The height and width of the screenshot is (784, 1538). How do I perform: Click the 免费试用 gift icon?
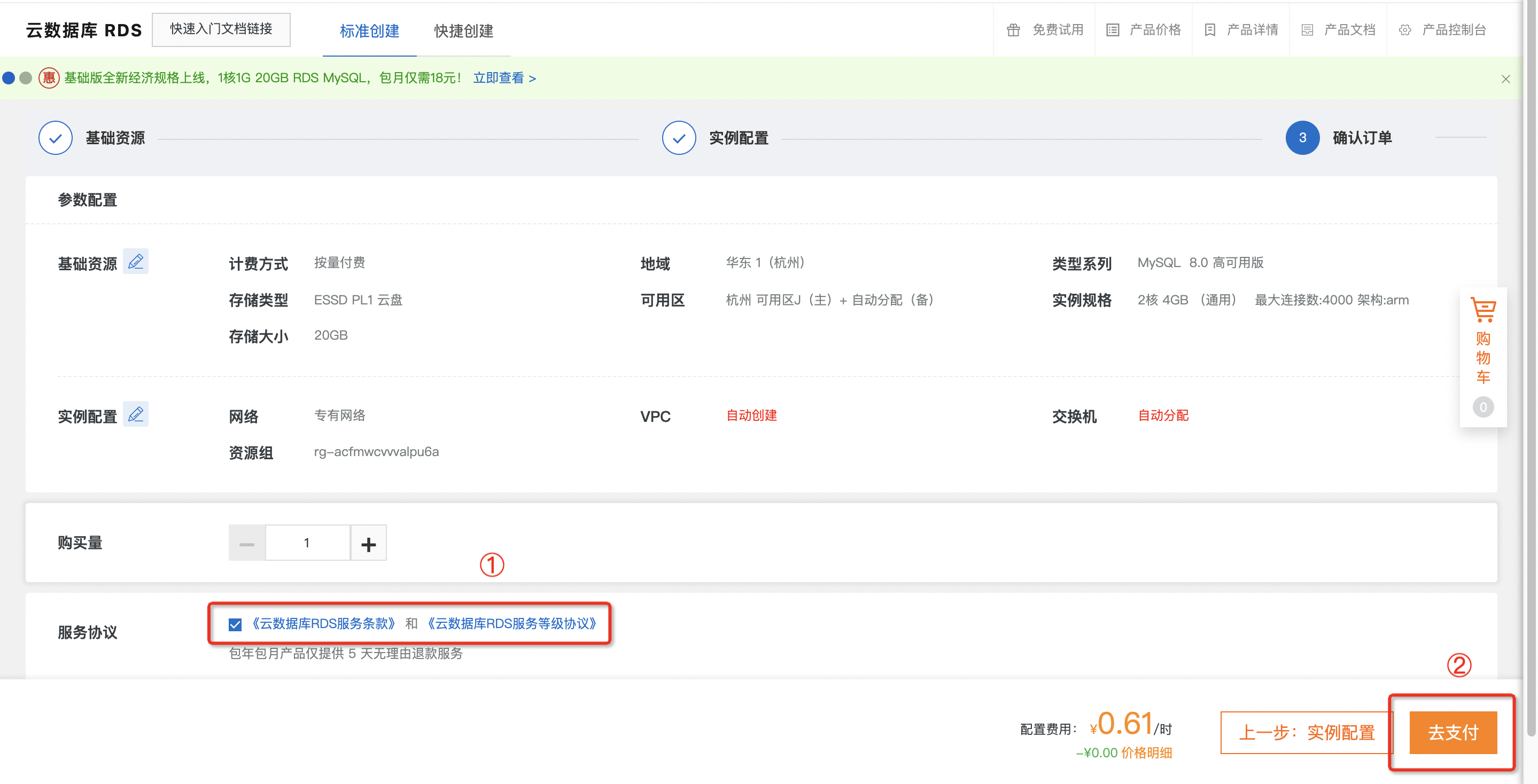point(1013,30)
